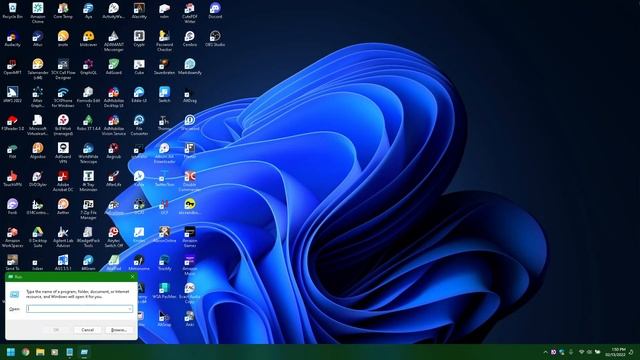Close the Run dialog with the X
Viewport: 640px width, 360px height.
pos(132,277)
